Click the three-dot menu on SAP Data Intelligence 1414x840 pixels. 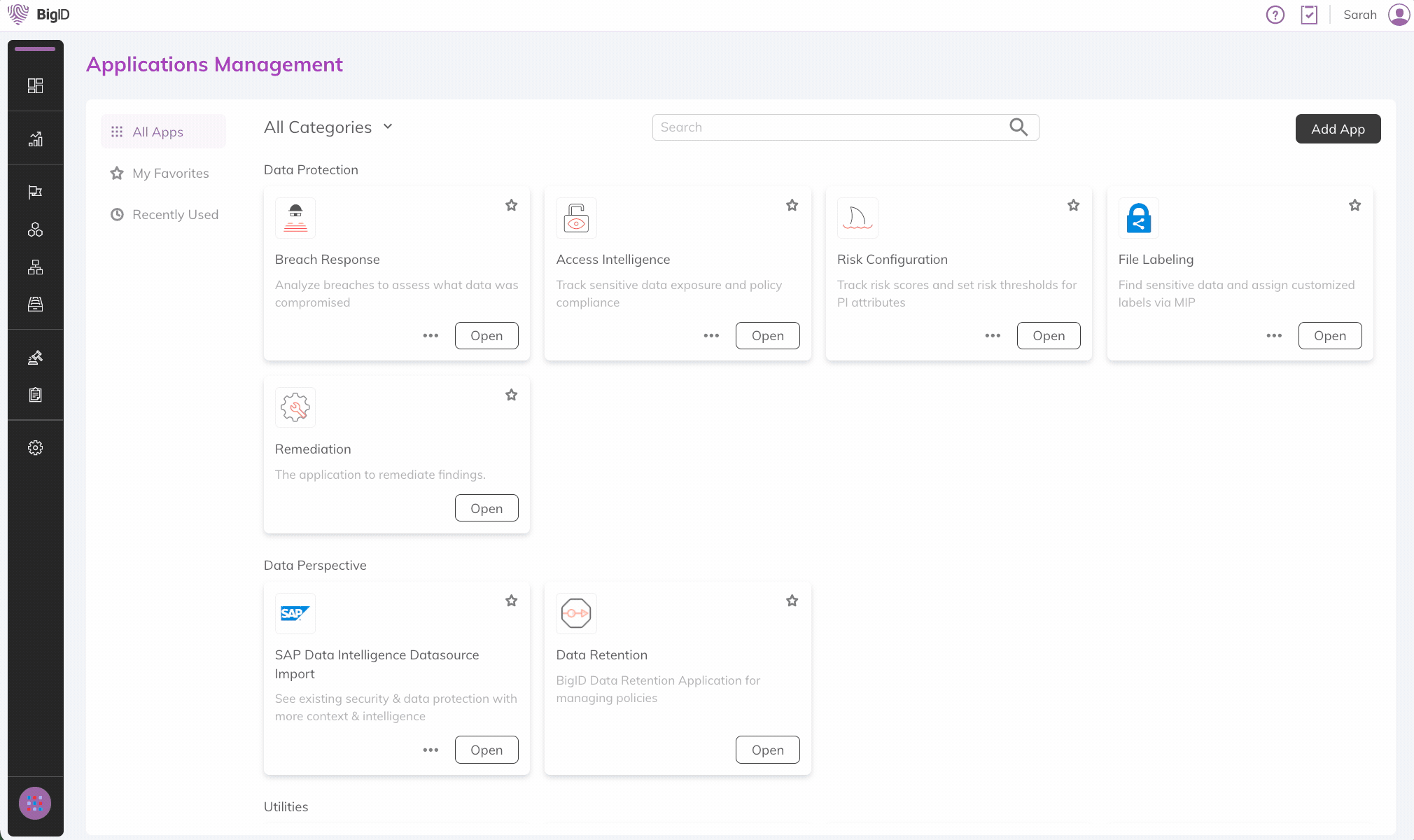430,749
